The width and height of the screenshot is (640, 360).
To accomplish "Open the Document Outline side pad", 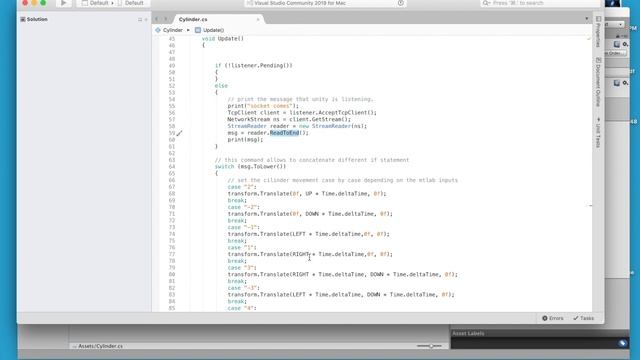I will (598, 82).
